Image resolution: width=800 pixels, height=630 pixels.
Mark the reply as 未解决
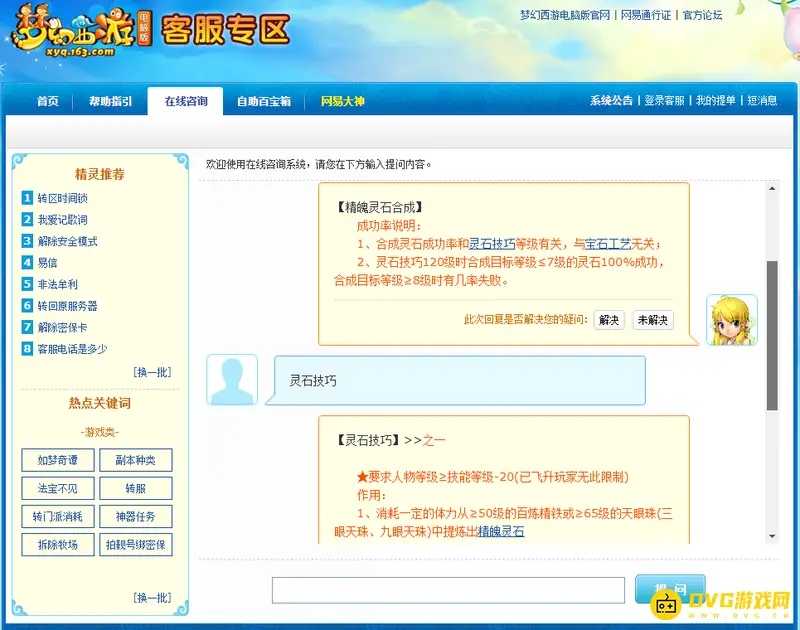point(653,320)
